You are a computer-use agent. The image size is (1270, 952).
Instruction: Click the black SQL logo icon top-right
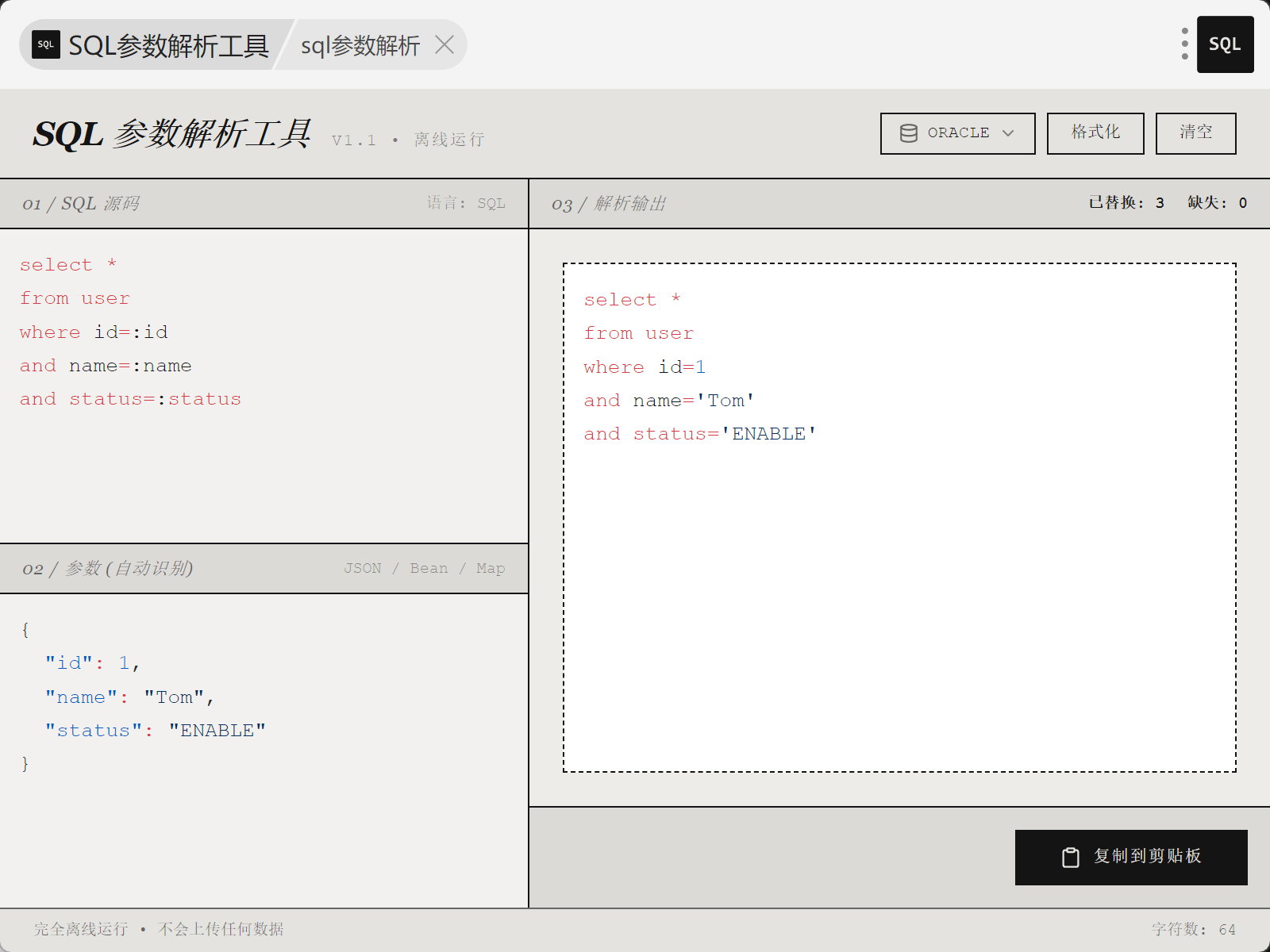tap(1225, 44)
